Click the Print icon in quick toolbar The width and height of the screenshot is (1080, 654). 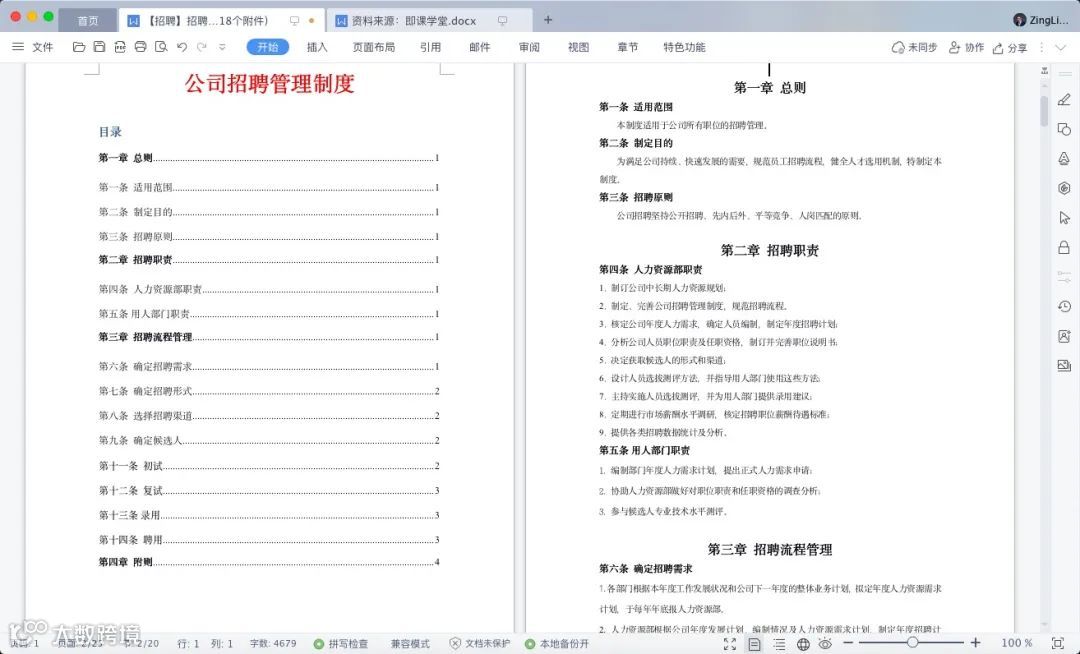click(x=141, y=47)
